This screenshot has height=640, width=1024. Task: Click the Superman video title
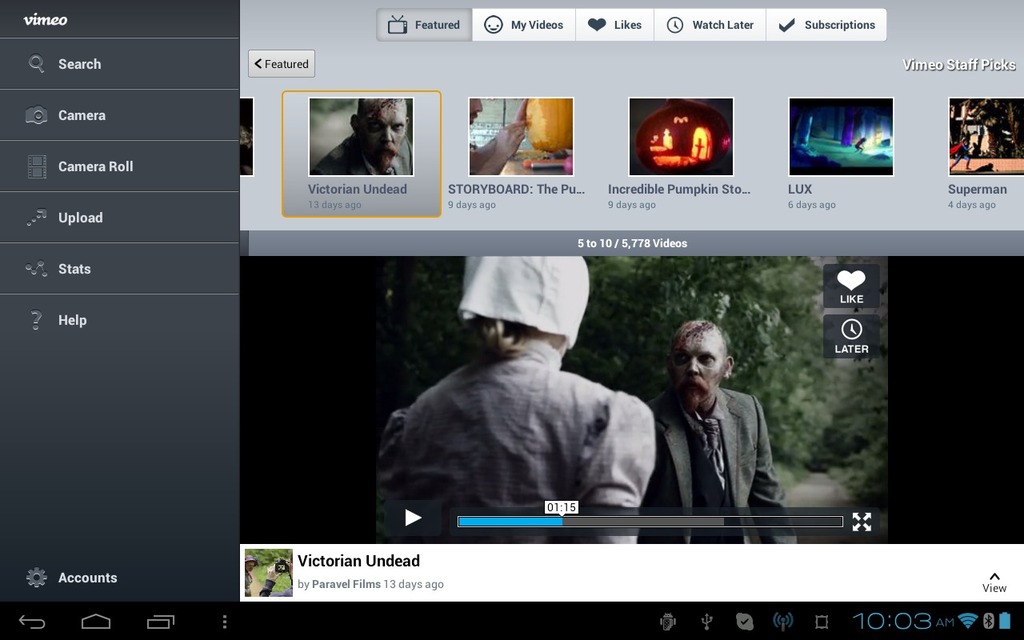point(977,189)
